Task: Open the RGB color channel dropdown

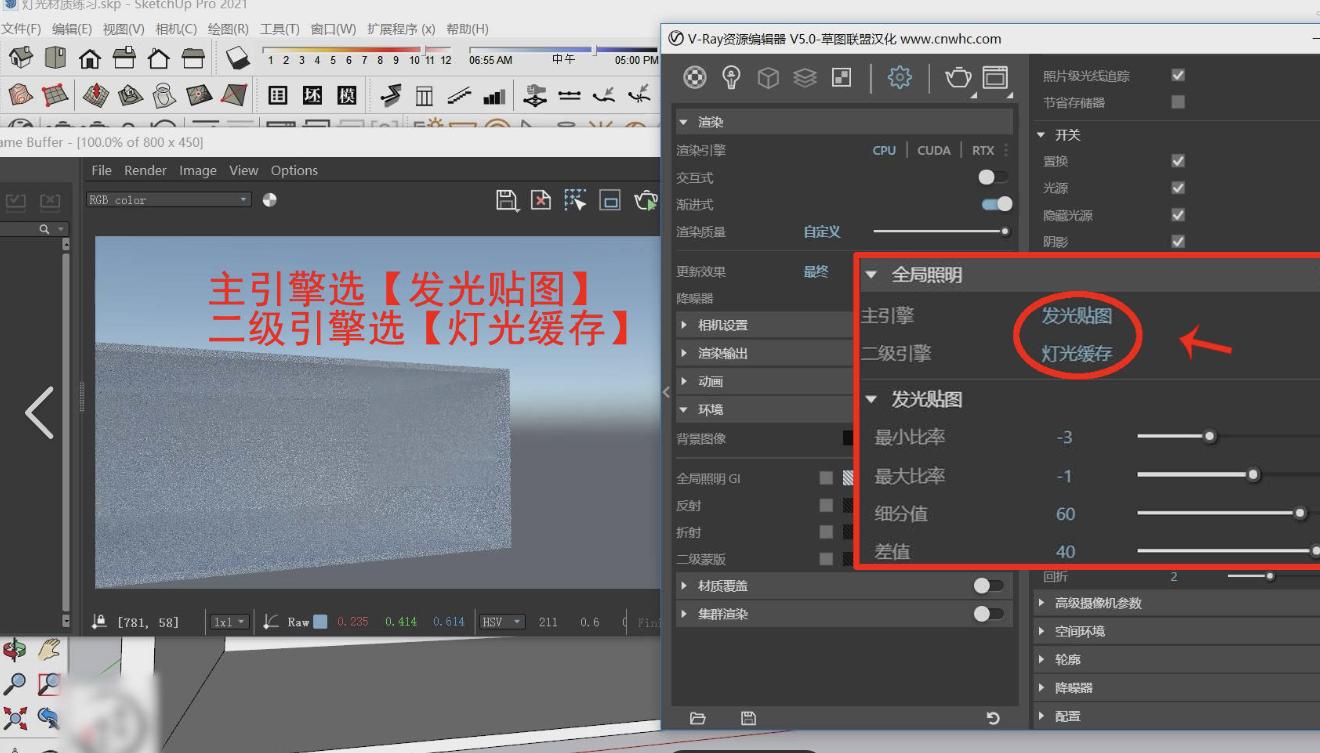Action: pos(168,200)
